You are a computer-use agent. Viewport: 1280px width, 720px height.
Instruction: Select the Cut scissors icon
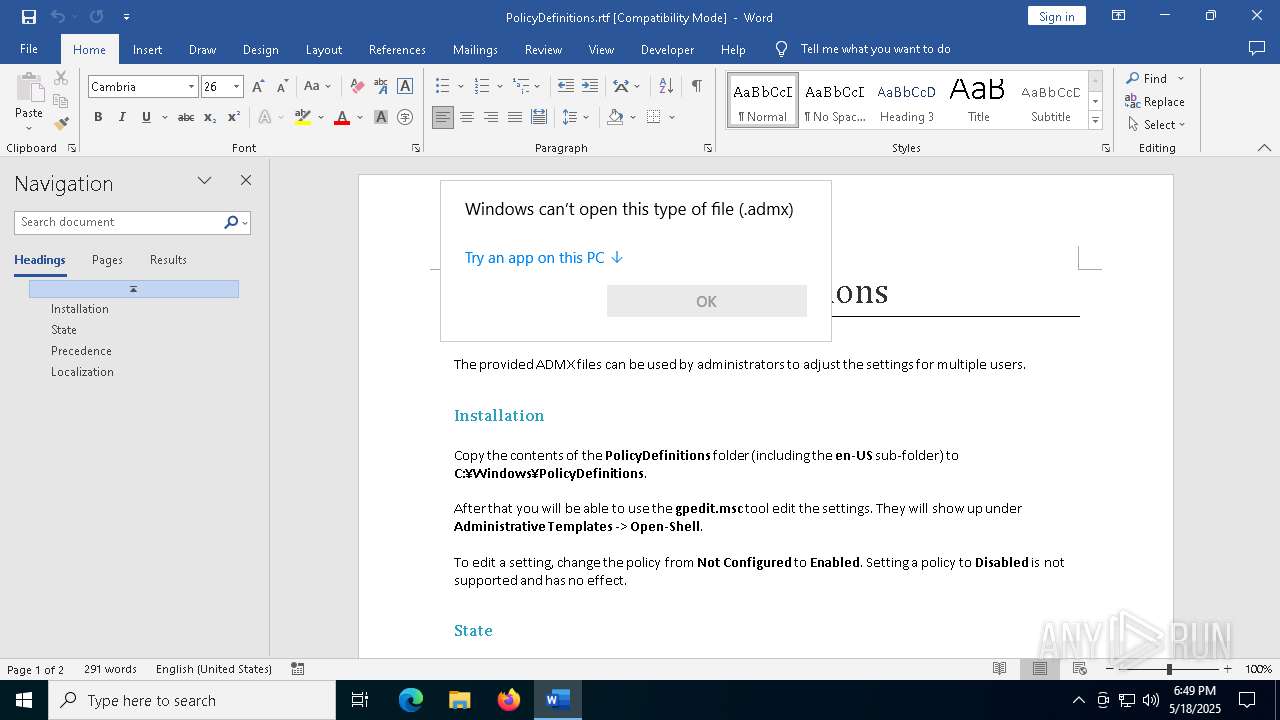(61, 78)
